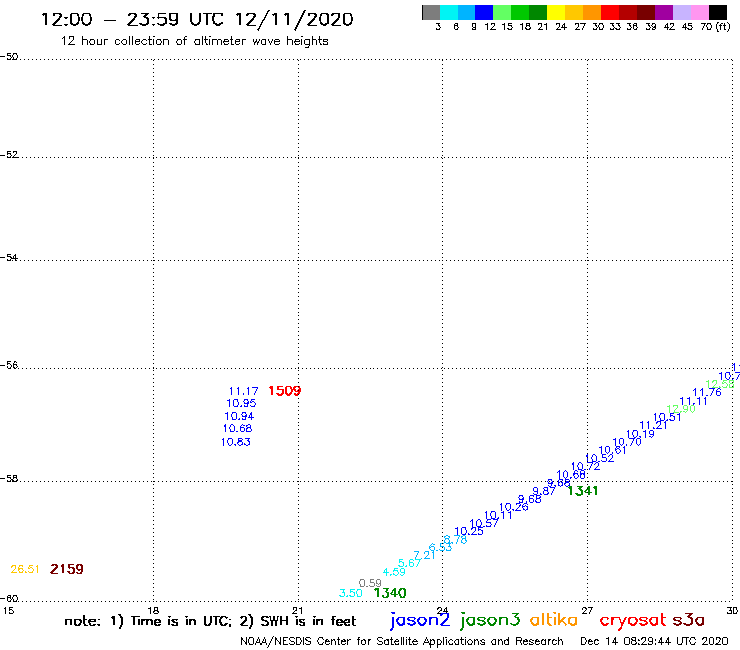Viewport: 740px width, 650px height.
Task: Pick the purple swatch in the color scale
Action: tap(664, 12)
